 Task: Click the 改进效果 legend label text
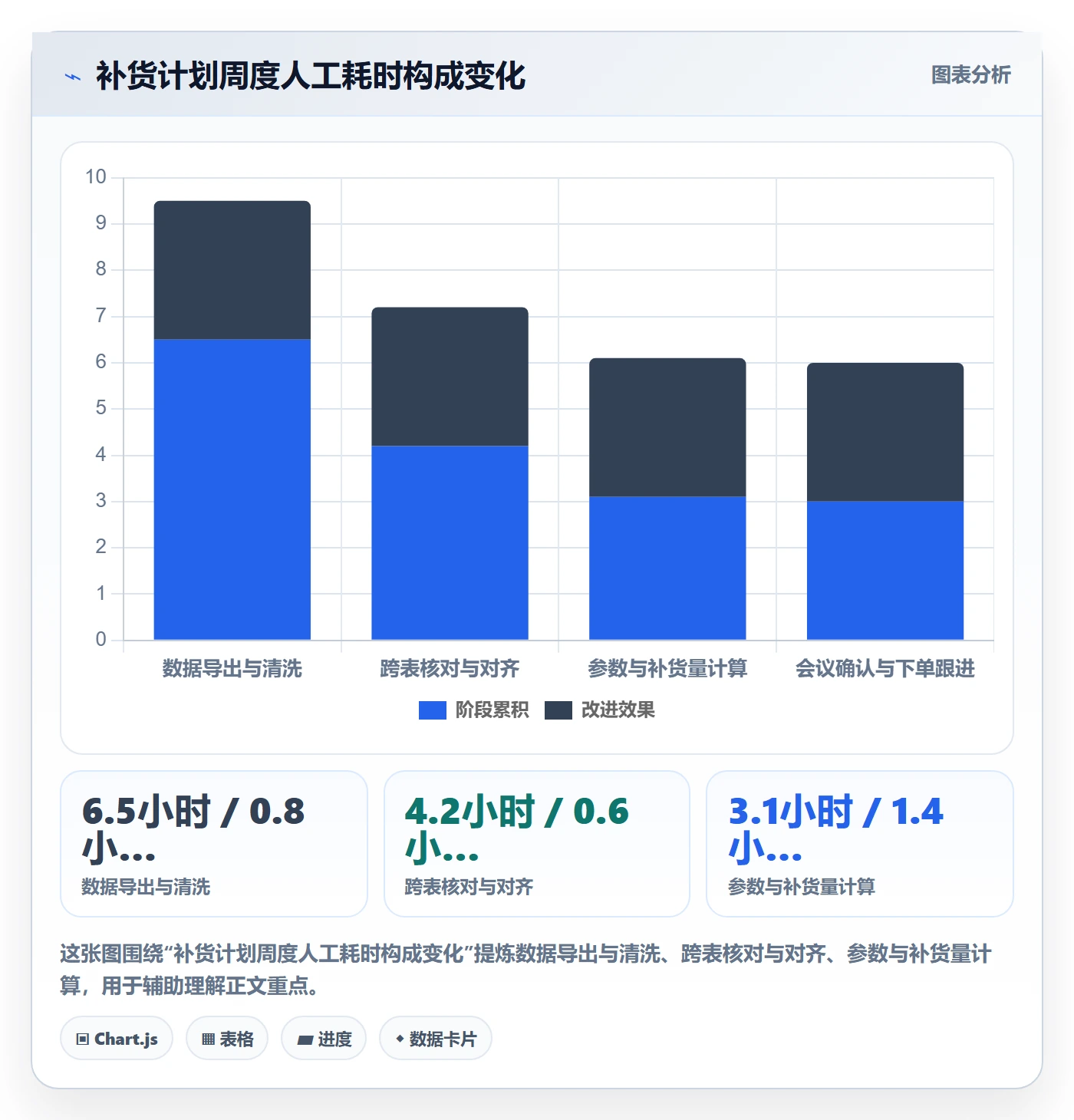[x=618, y=710]
